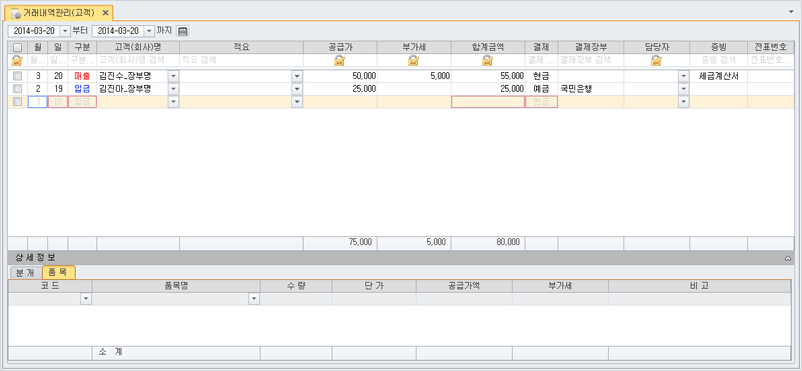Select the 거래내역관리(고객) document tab
The width and height of the screenshot is (802, 371).
point(59,13)
